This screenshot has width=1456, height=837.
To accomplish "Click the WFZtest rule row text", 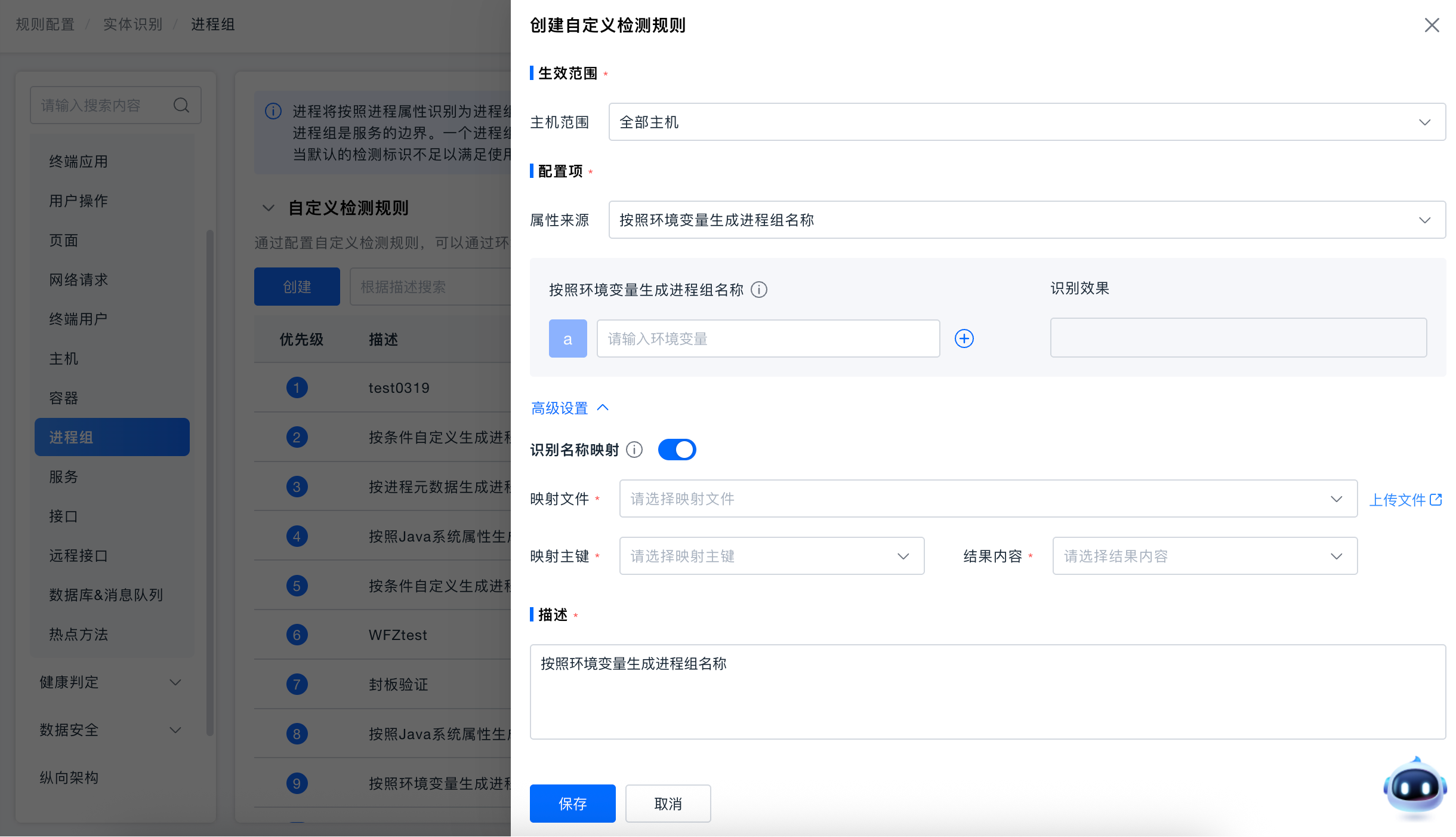I will (397, 635).
